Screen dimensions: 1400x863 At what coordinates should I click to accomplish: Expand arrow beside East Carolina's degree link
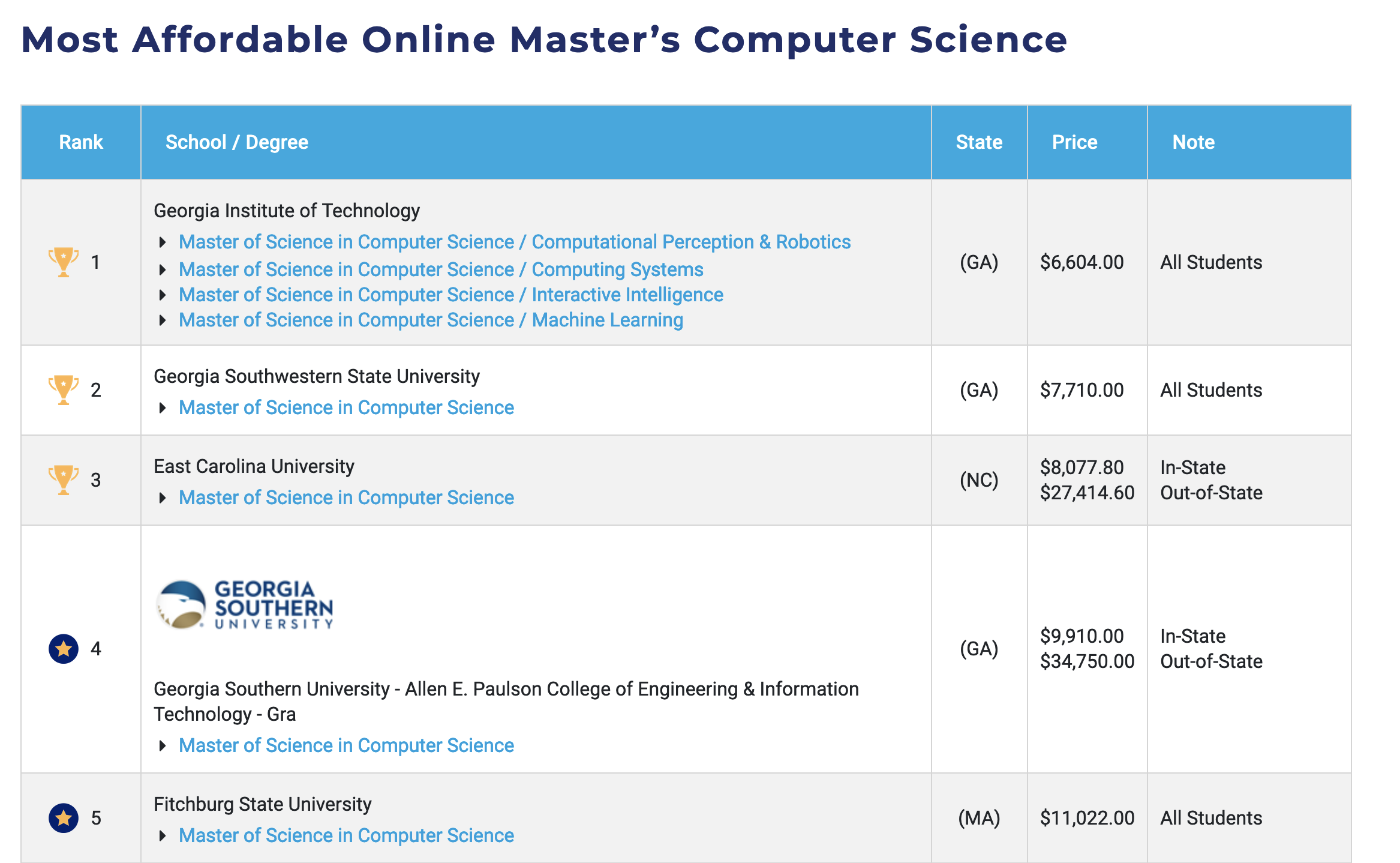pyautogui.click(x=162, y=498)
